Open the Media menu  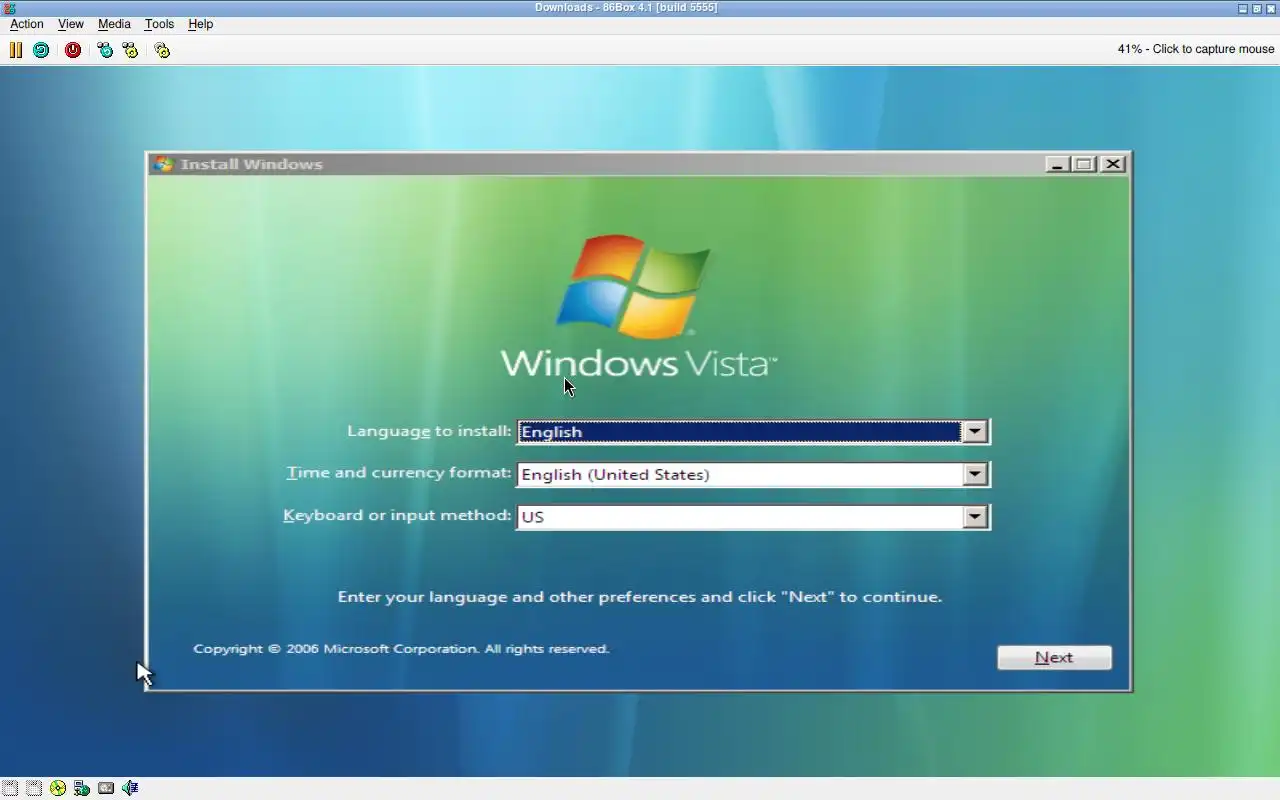click(x=114, y=24)
